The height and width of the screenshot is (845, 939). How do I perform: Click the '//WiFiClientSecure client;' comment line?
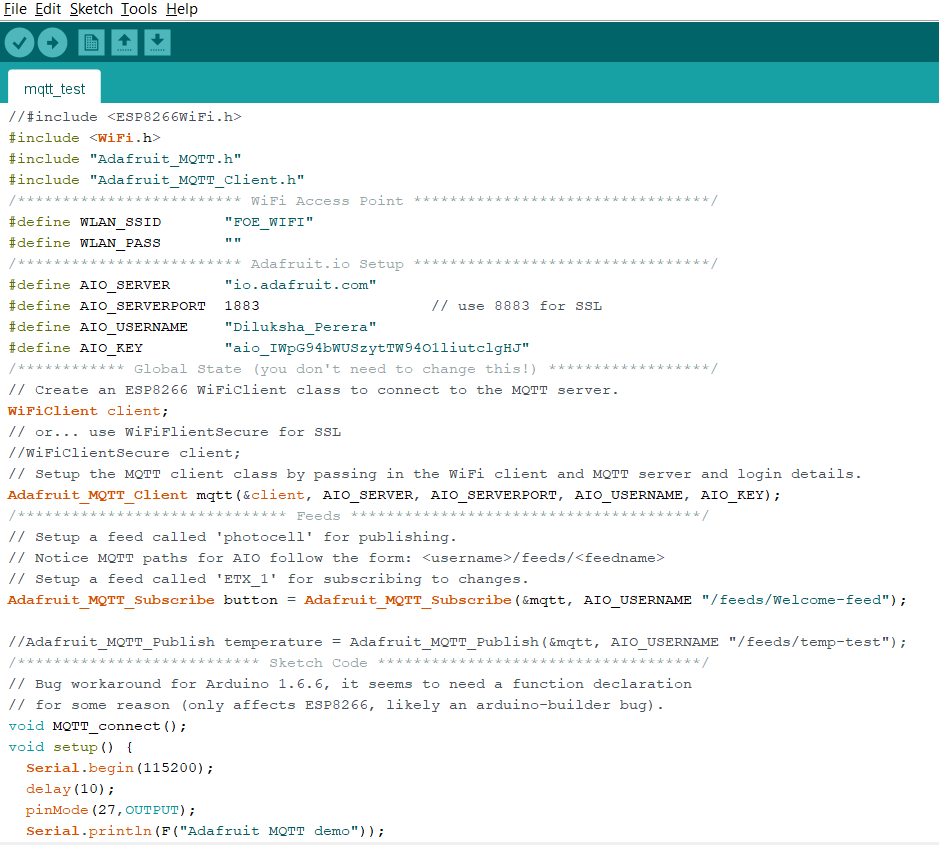coord(125,453)
